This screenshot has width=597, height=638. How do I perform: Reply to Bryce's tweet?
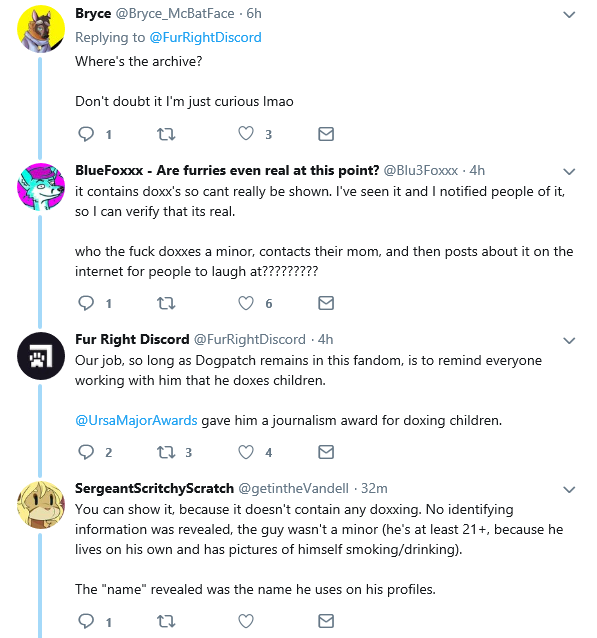[x=86, y=134]
